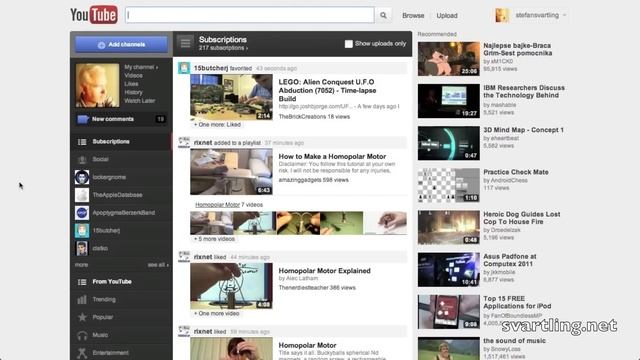Click the lockergnome channel icon

tap(82, 177)
